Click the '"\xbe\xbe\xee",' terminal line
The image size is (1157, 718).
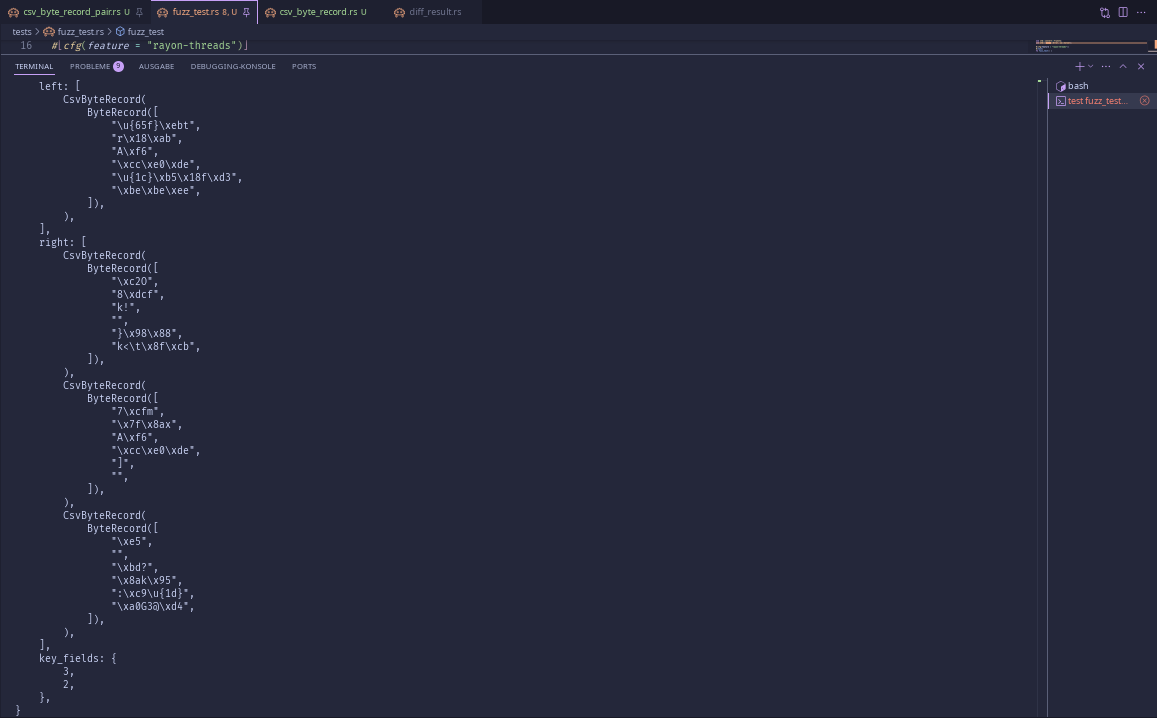pyautogui.click(x=156, y=190)
